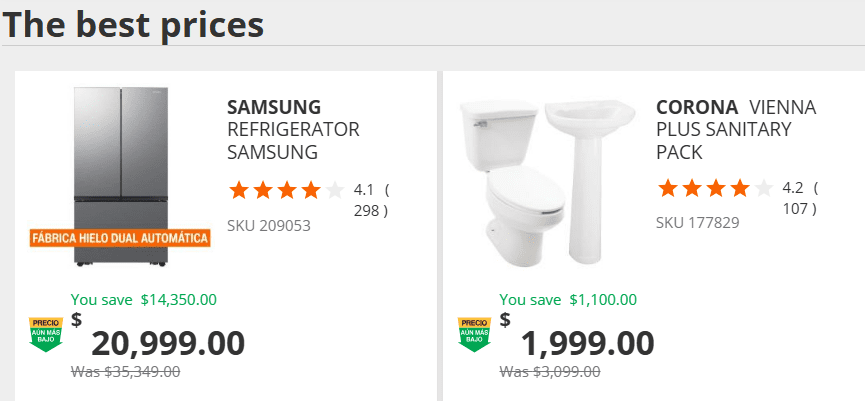Click the $20,999.00 refrigerator price

[x=167, y=343]
